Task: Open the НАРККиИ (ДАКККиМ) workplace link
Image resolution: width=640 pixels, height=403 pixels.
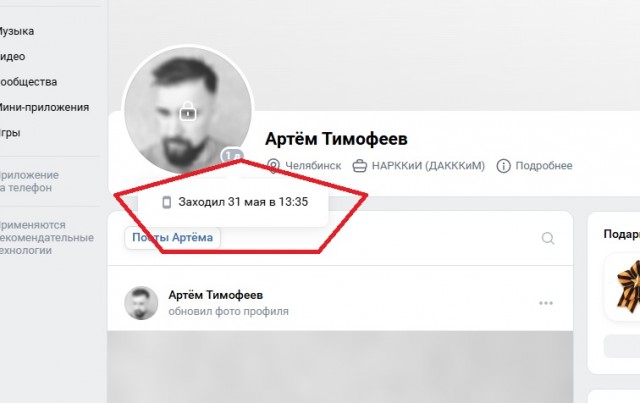Action: [x=428, y=166]
